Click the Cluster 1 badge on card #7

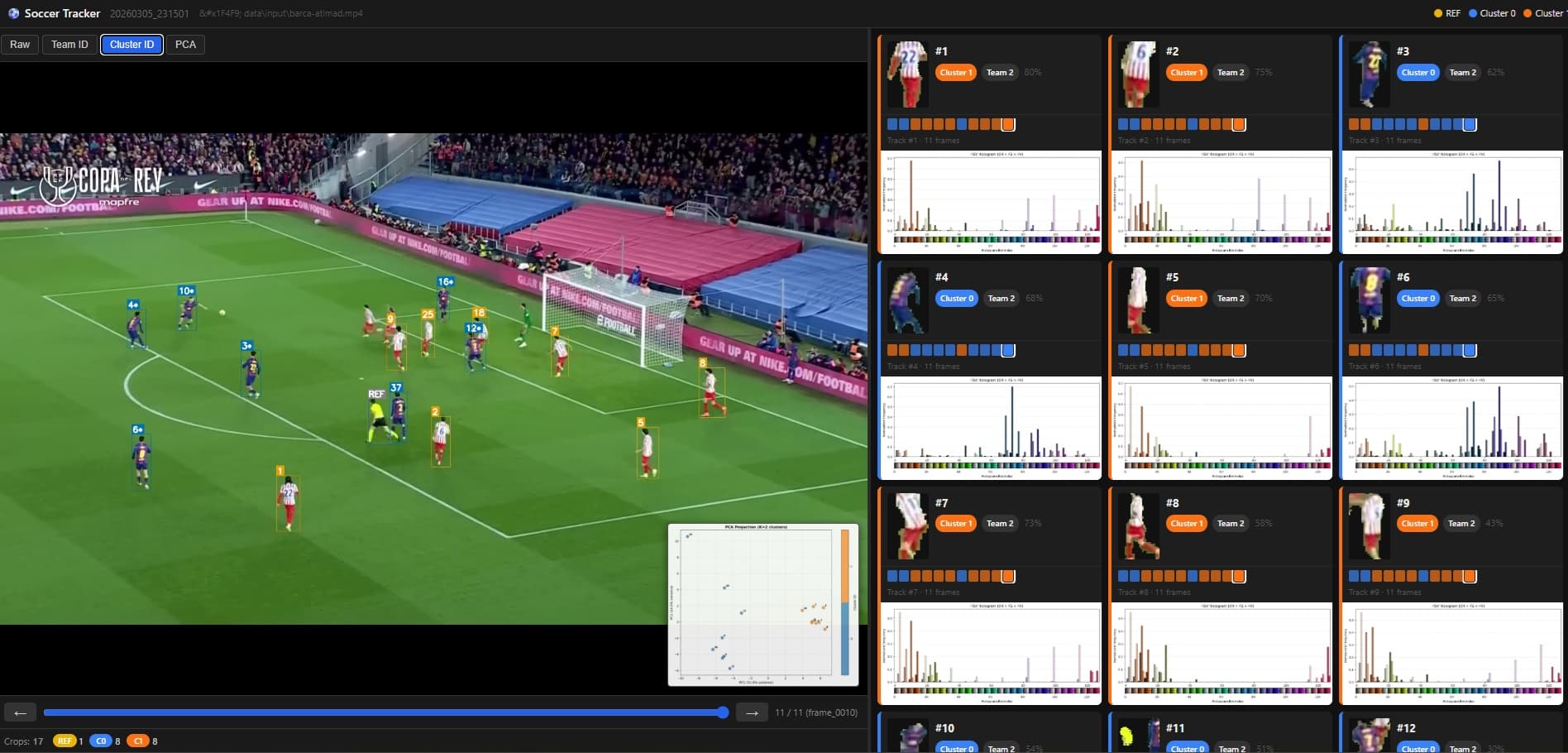click(955, 524)
